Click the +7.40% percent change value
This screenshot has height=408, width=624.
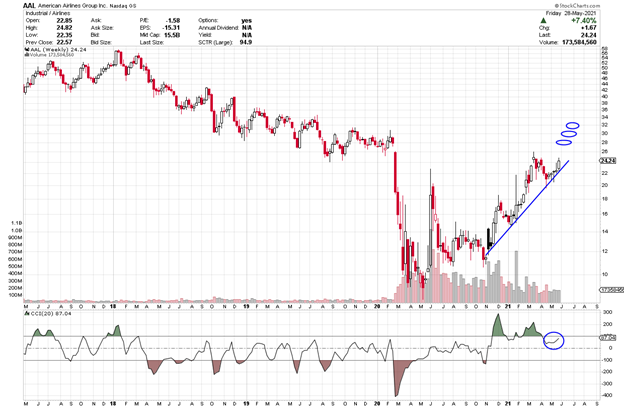click(x=584, y=20)
